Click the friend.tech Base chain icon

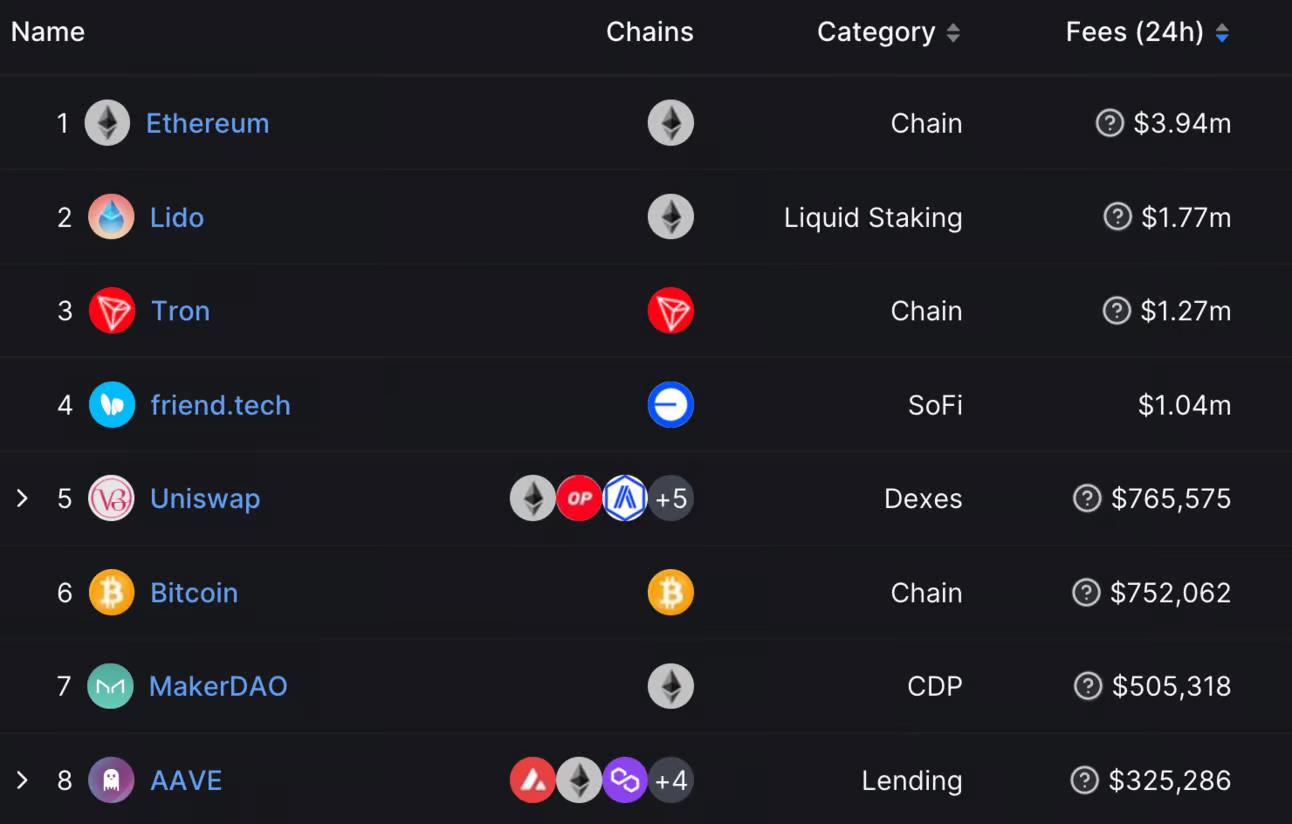[671, 405]
